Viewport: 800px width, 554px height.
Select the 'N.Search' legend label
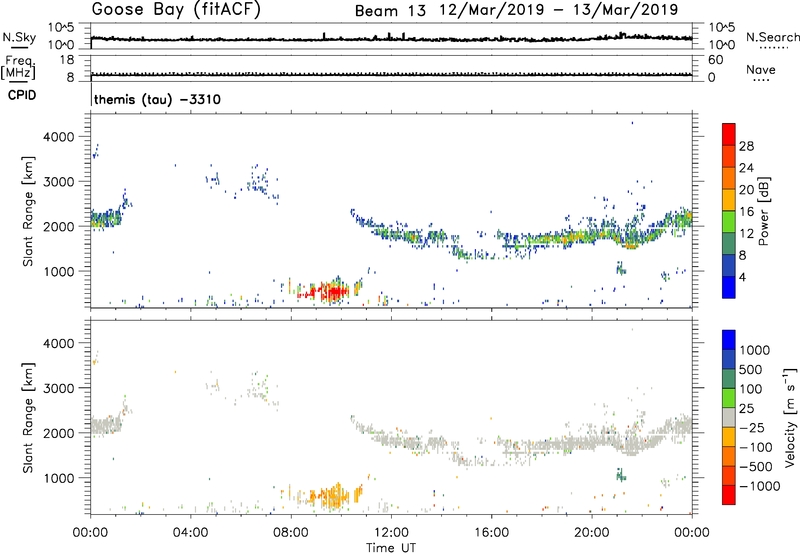[773, 37]
